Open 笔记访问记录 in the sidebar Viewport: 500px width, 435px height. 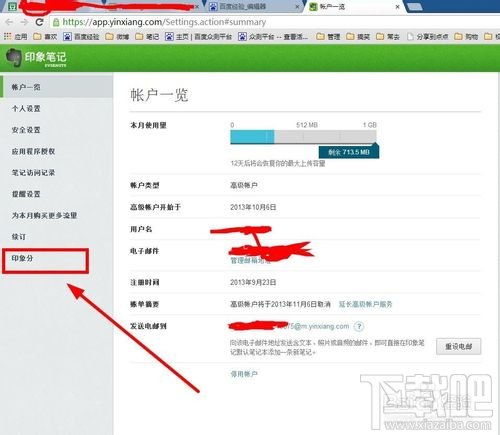click(33, 172)
